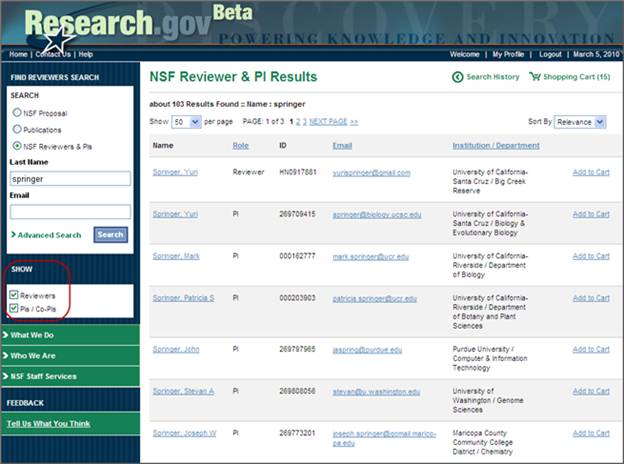Expand Advanced Search arrow link

pos(13,235)
